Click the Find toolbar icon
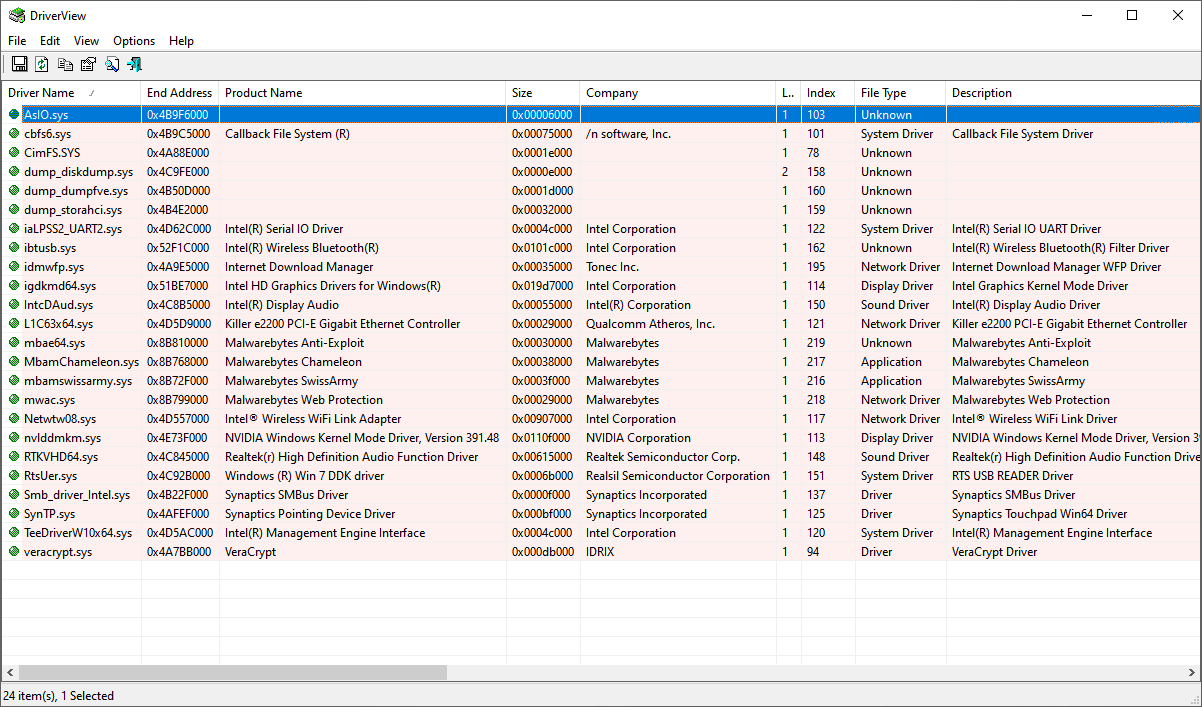 pyautogui.click(x=111, y=63)
